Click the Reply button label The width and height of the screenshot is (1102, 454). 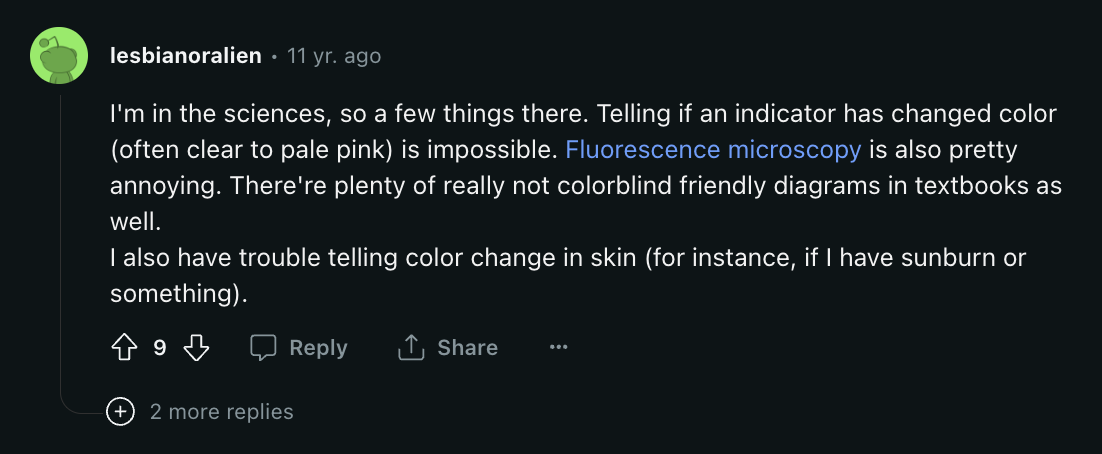pos(318,347)
